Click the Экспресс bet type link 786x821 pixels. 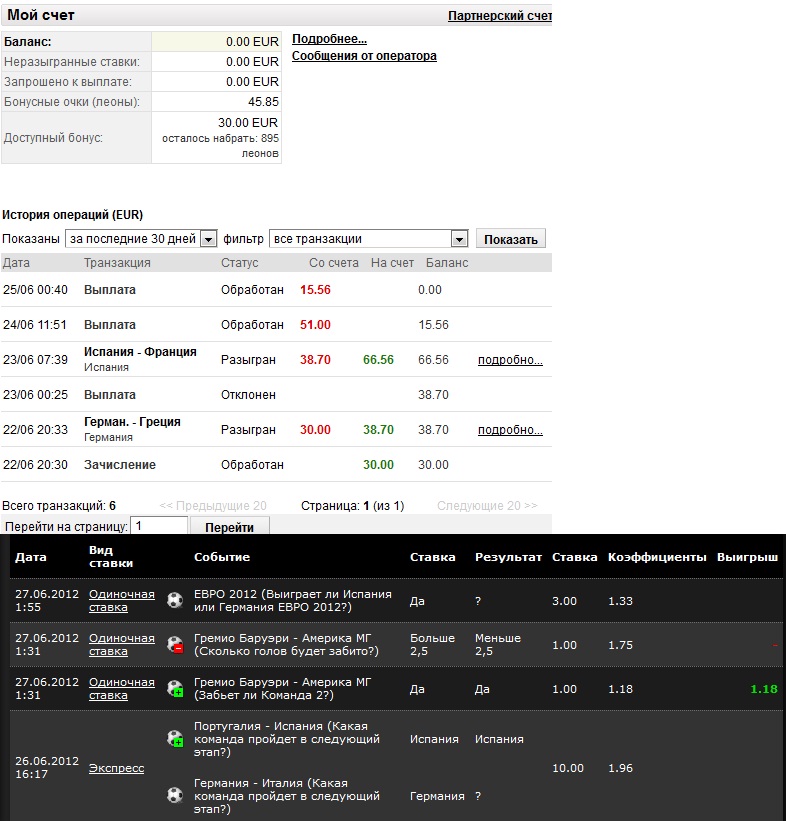(x=116, y=768)
